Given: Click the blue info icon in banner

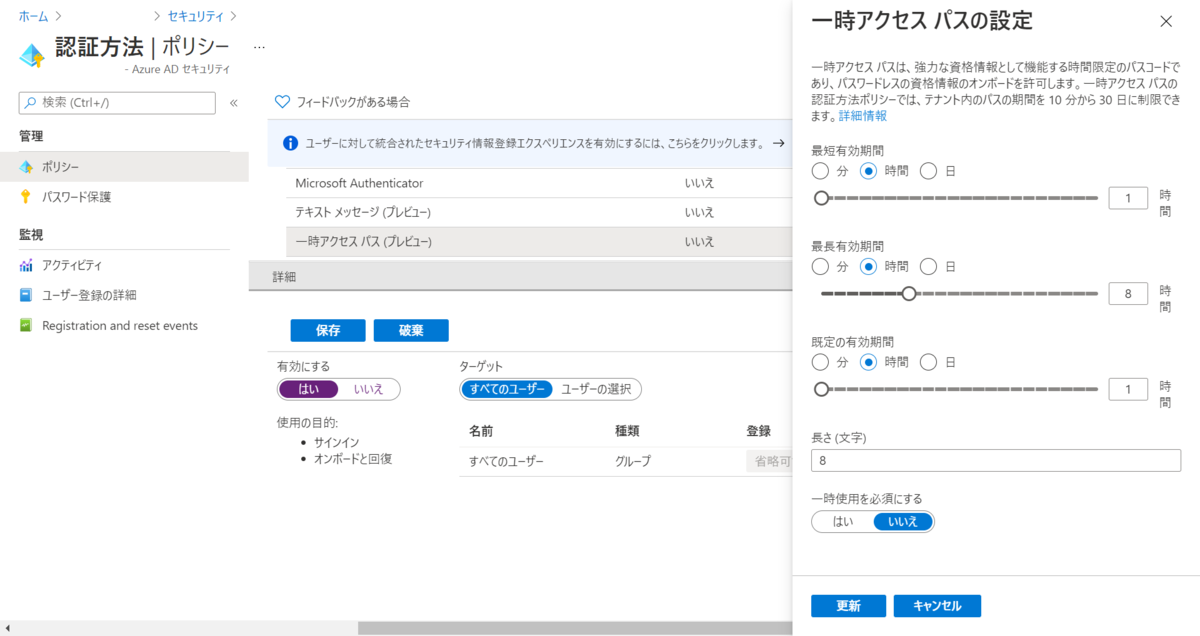Looking at the screenshot, I should tap(290, 143).
